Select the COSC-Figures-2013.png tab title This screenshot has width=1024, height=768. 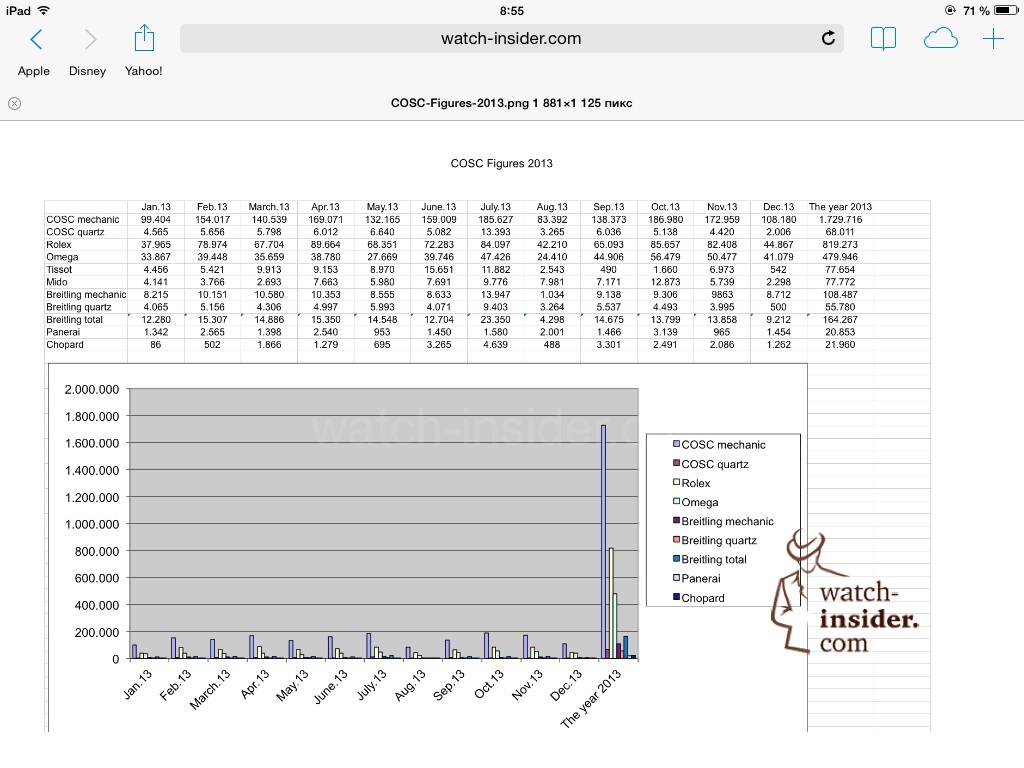pyautogui.click(x=511, y=103)
